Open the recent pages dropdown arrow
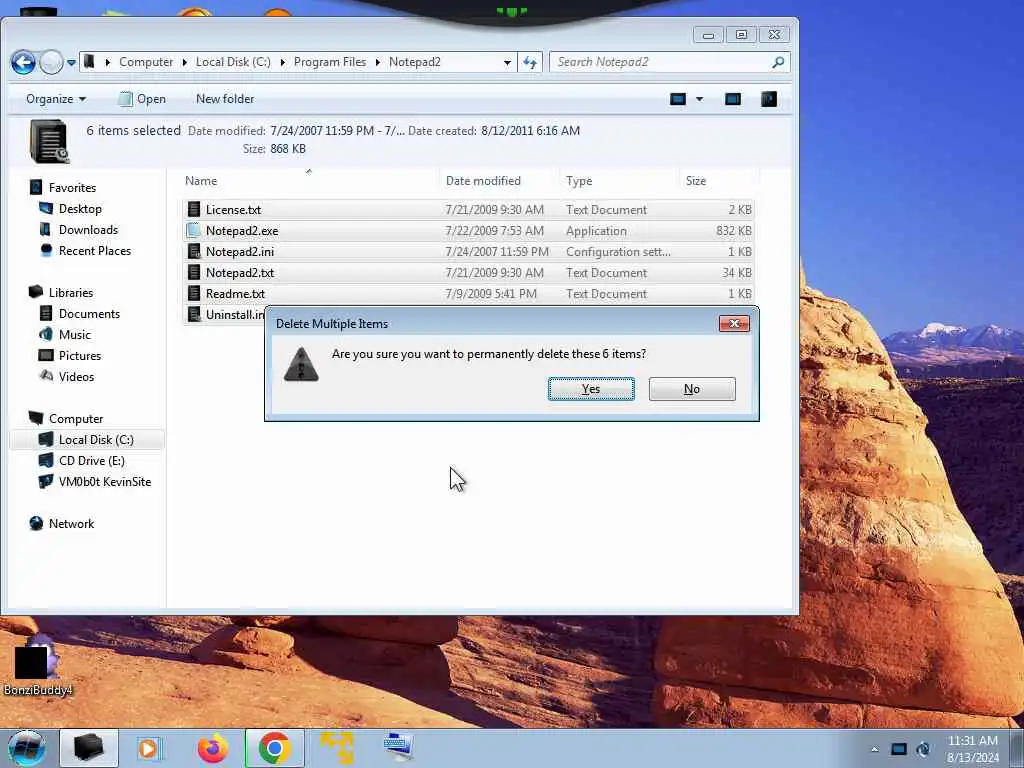 pos(71,63)
